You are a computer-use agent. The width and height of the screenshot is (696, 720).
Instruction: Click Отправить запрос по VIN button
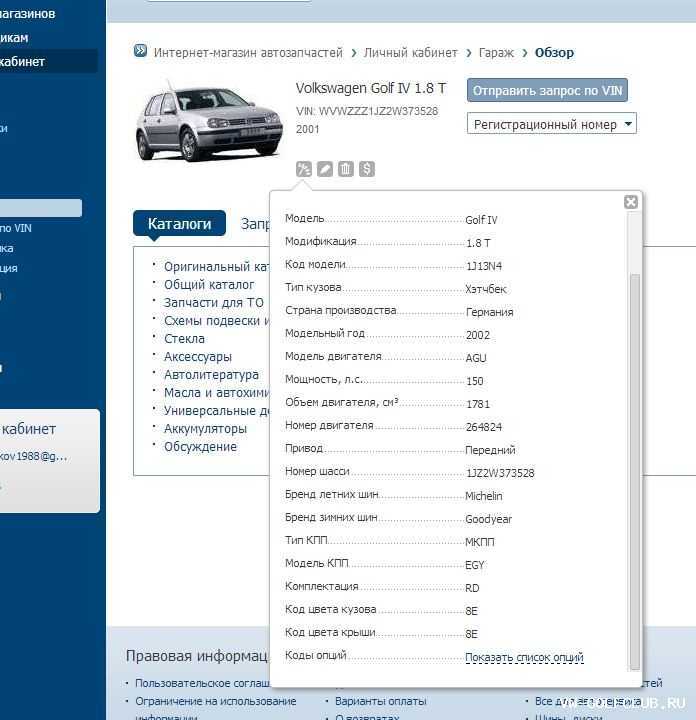[x=547, y=90]
